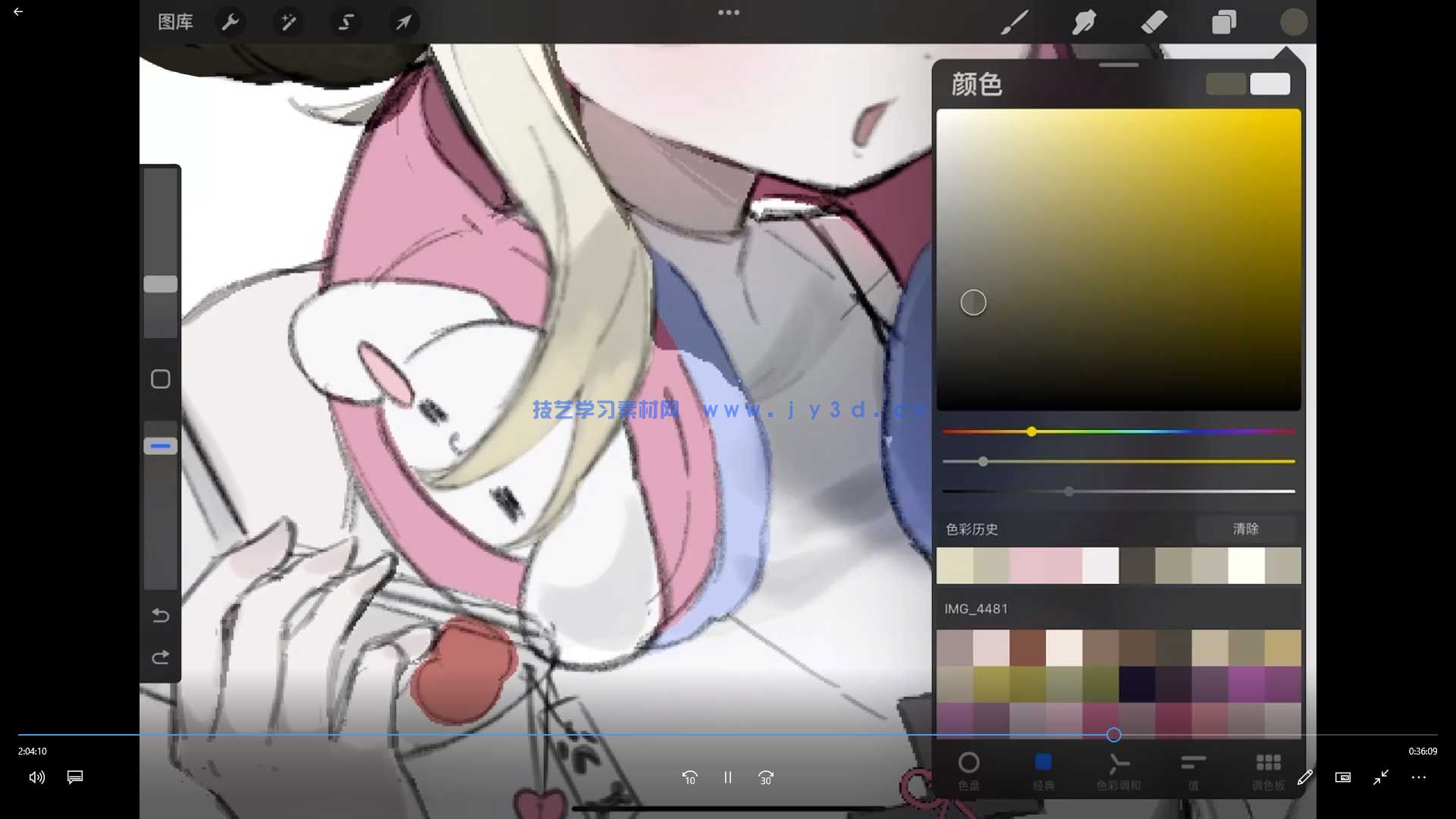This screenshot has width=1456, height=819.
Task: Skip forward 30 seconds
Action: click(x=766, y=777)
